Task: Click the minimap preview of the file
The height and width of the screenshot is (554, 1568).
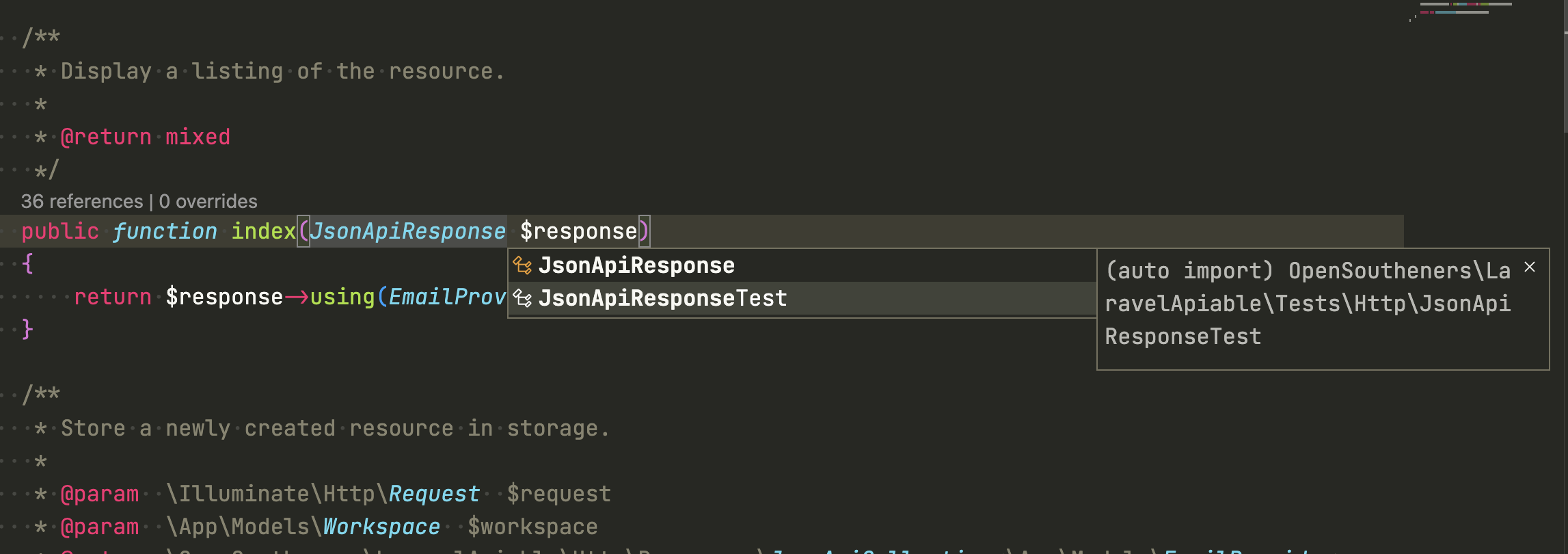Action: click(1463, 10)
